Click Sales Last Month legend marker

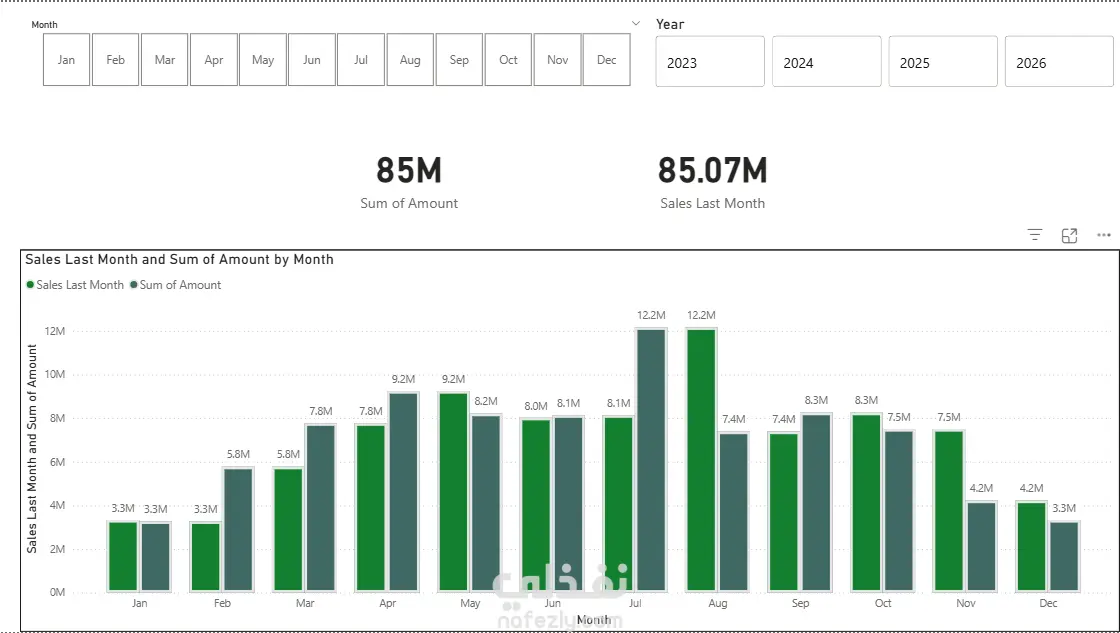tap(30, 284)
